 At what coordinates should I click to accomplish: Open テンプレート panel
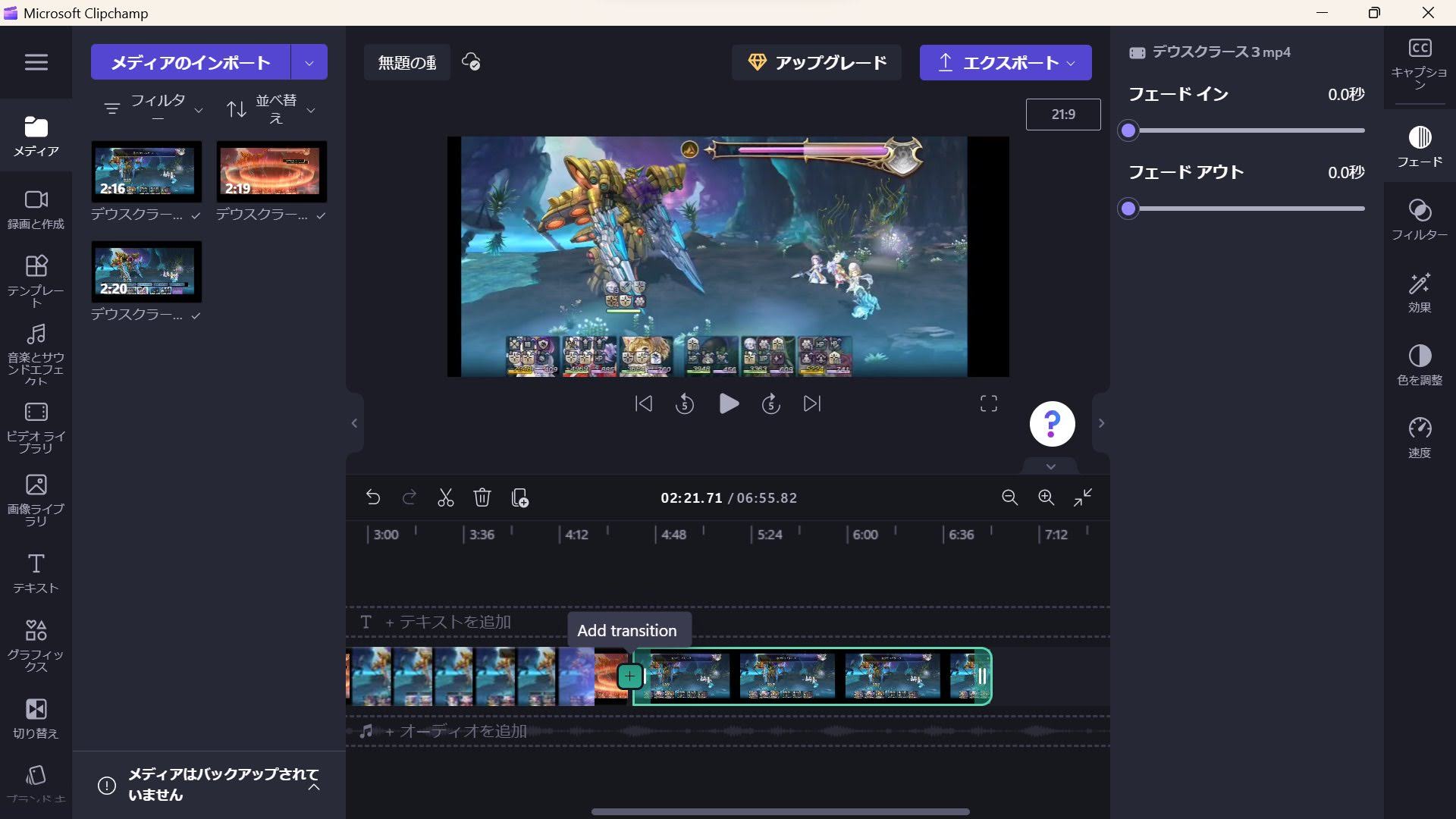[36, 282]
